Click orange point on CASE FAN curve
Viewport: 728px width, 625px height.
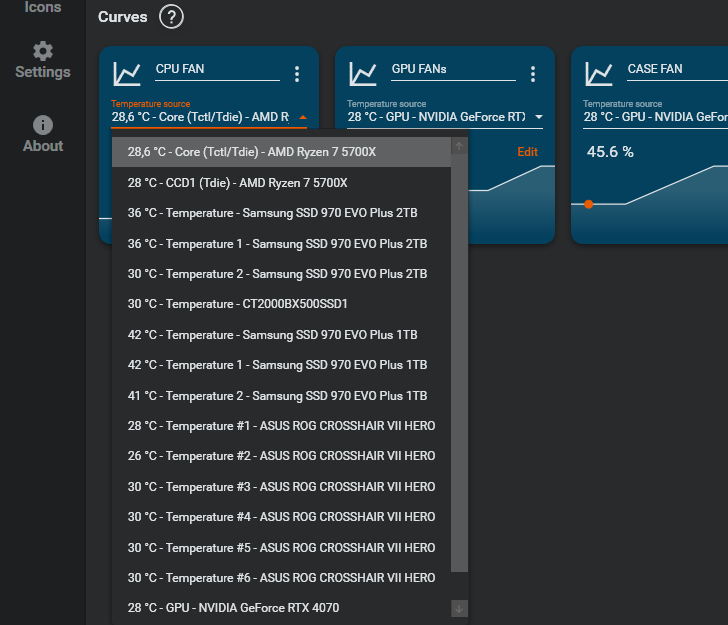589,204
